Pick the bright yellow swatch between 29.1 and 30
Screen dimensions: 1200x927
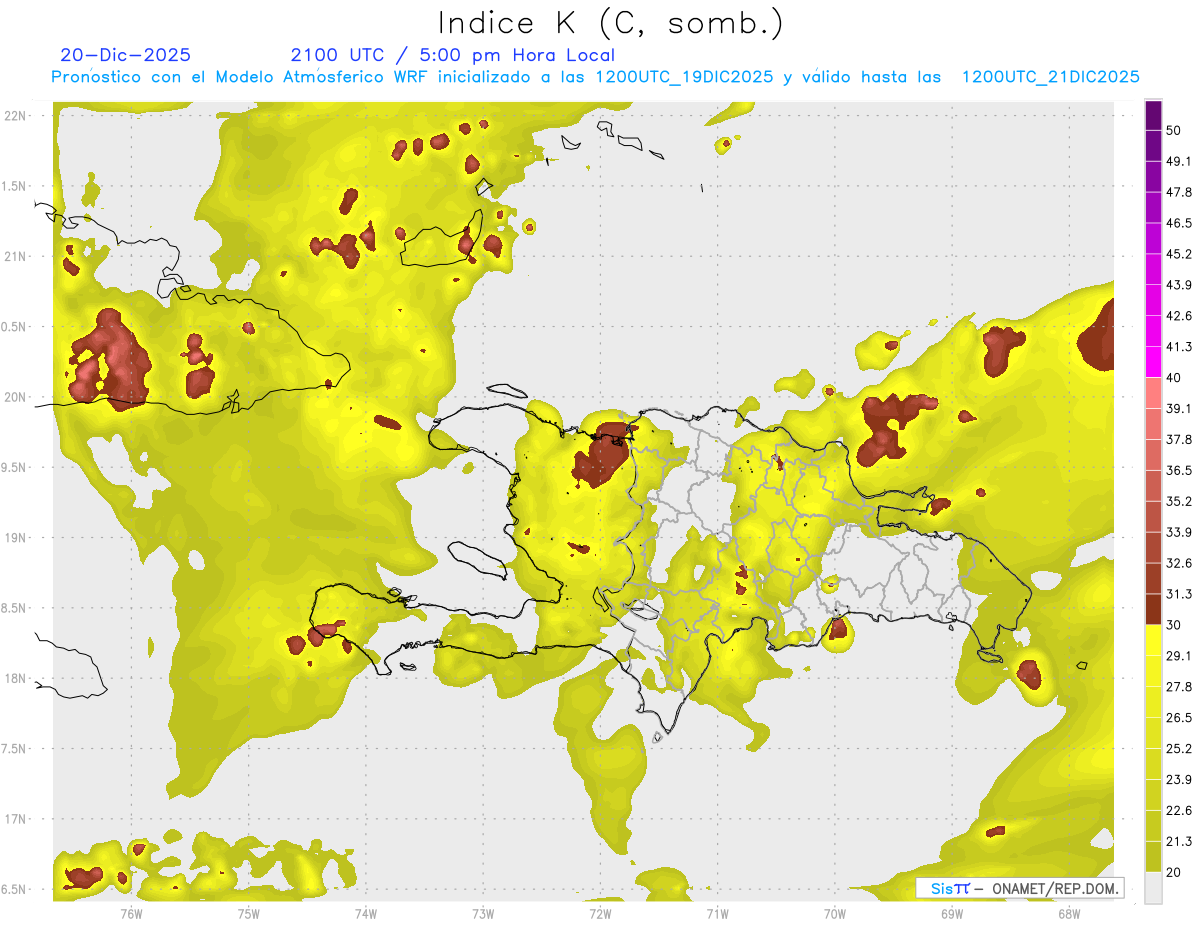(1153, 641)
